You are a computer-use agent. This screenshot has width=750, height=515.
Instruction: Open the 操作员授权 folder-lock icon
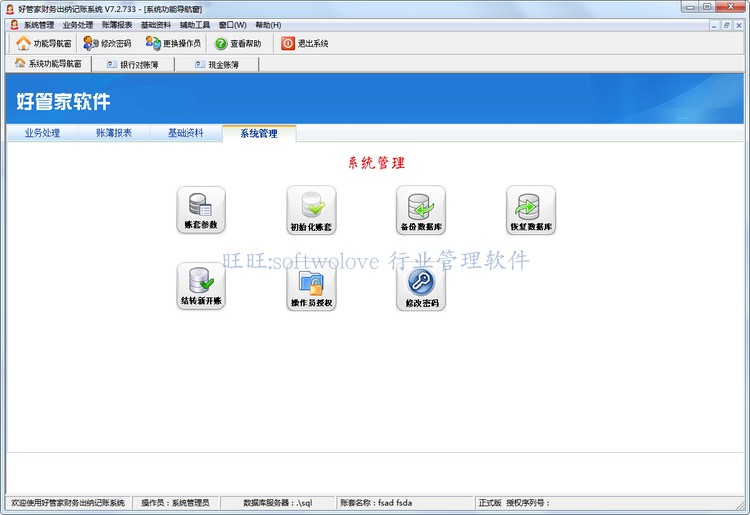point(311,286)
